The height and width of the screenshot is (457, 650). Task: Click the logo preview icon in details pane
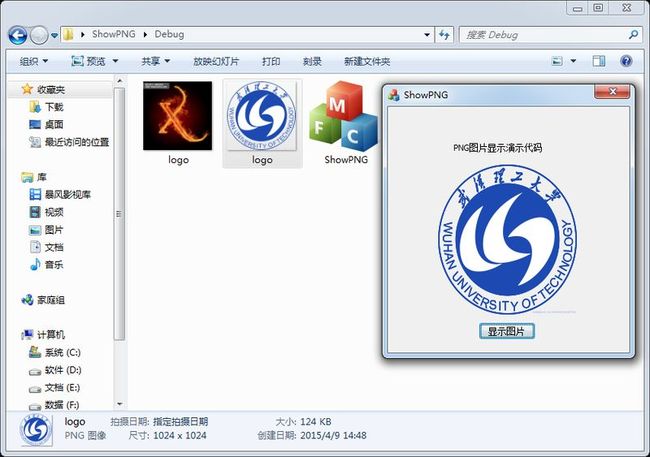point(36,429)
